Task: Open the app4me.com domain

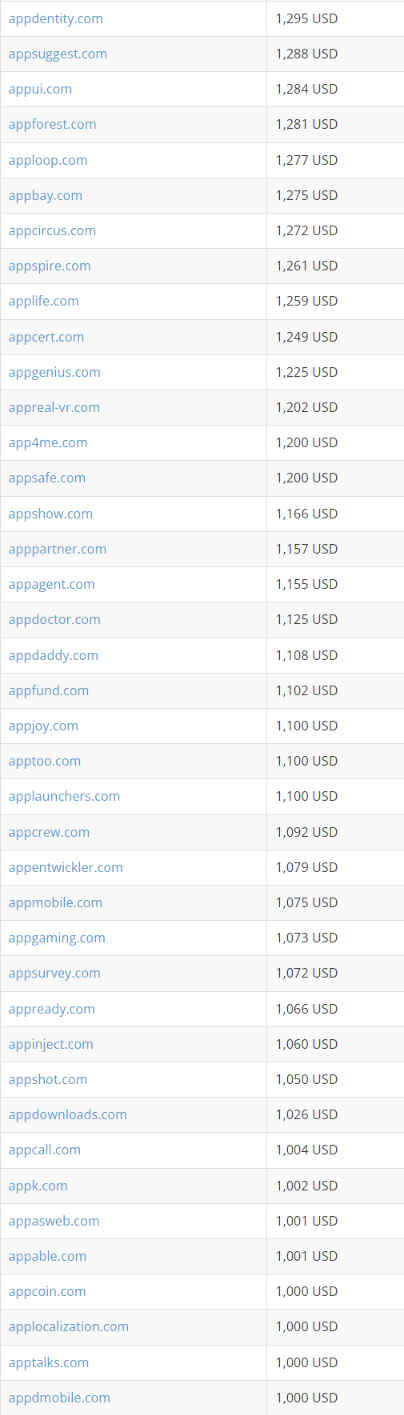Action: pyautogui.click(x=48, y=442)
